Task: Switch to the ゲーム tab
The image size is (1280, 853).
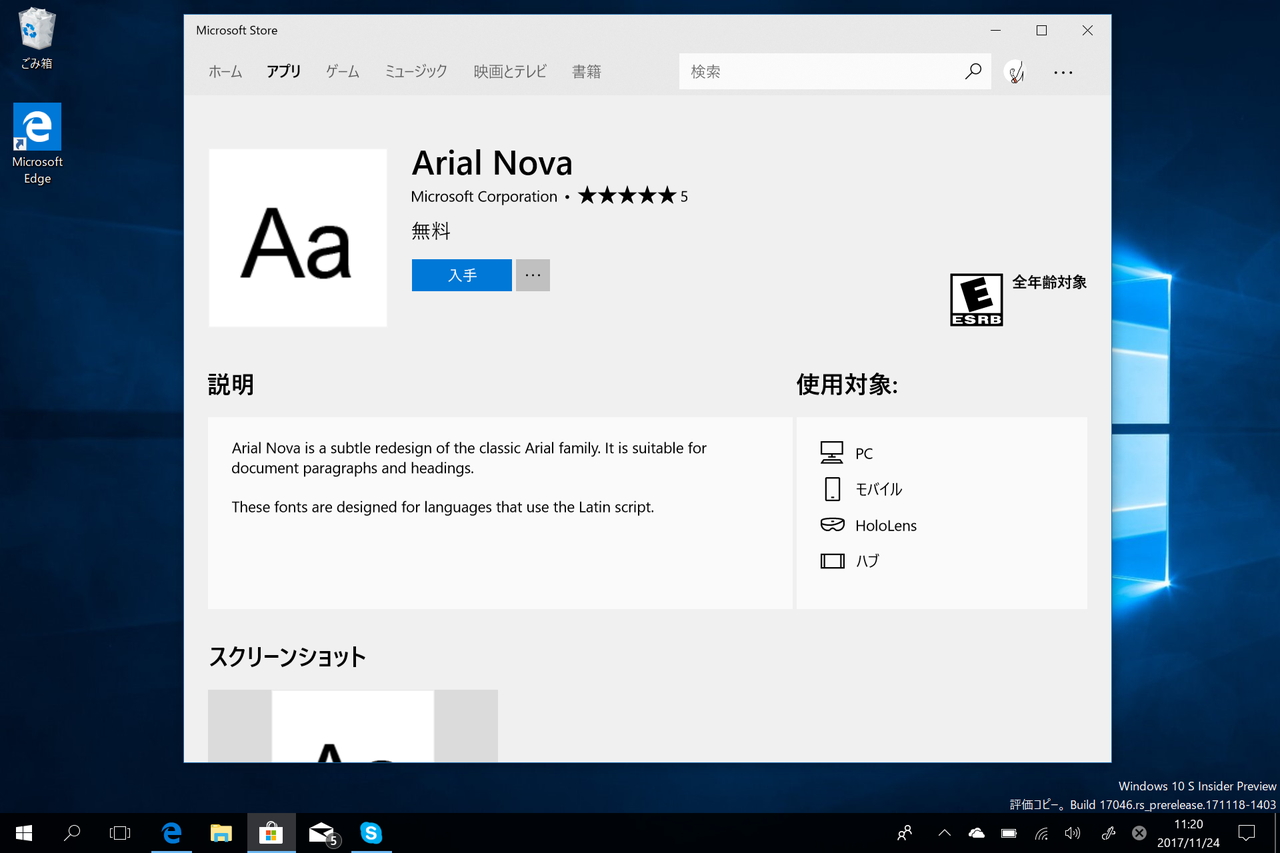Action: 342,71
